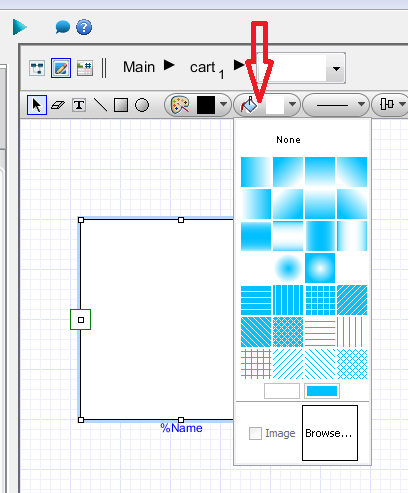The image size is (408, 493).
Task: Choose the Line drawing tool
Action: click(100, 105)
